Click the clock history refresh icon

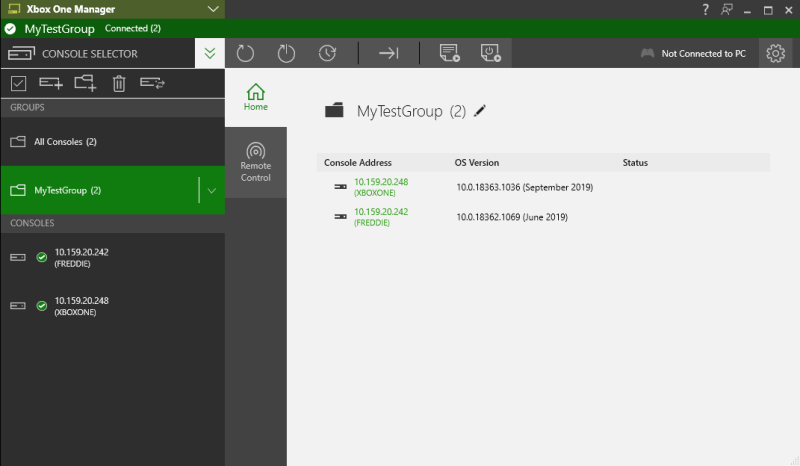(327, 53)
